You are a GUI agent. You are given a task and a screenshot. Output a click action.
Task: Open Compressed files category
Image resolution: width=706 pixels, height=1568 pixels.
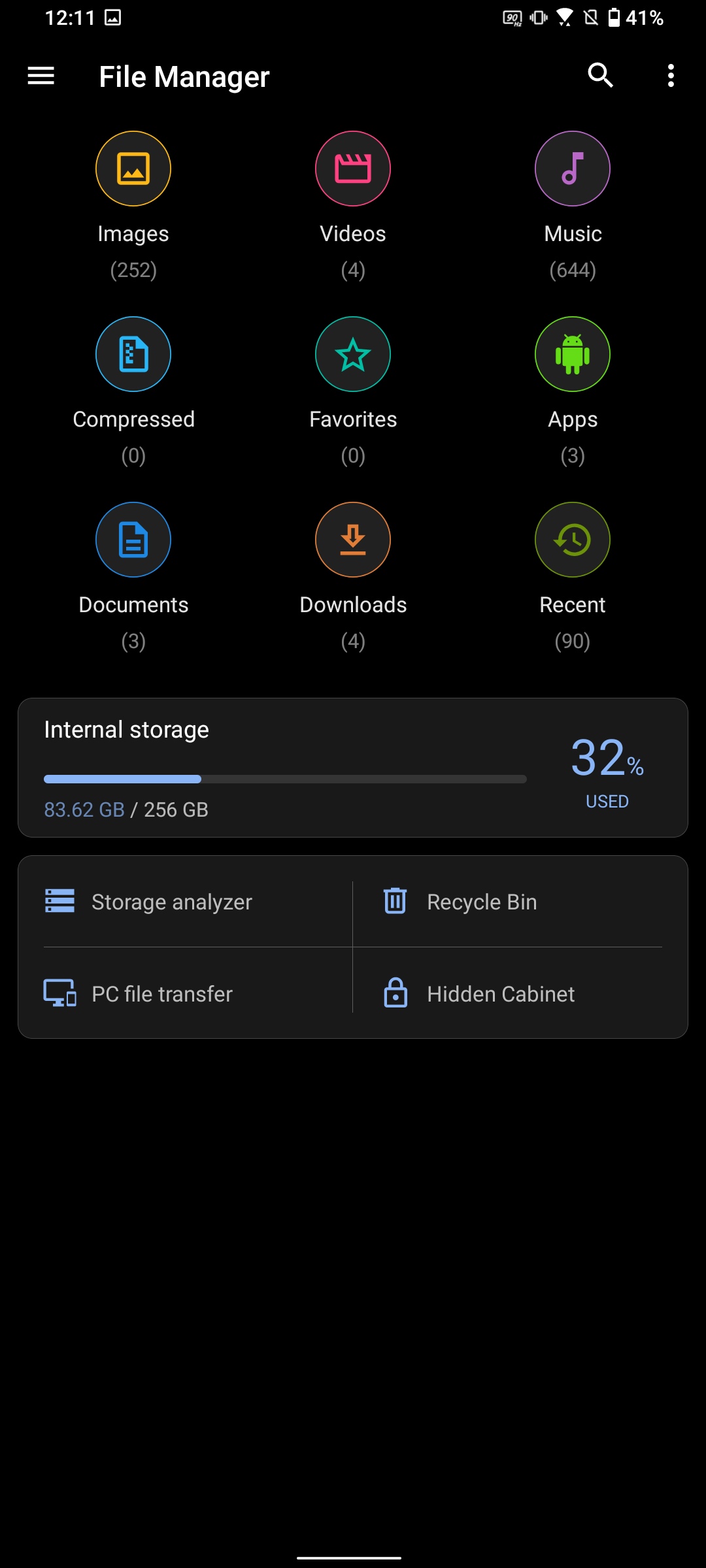pos(133,354)
